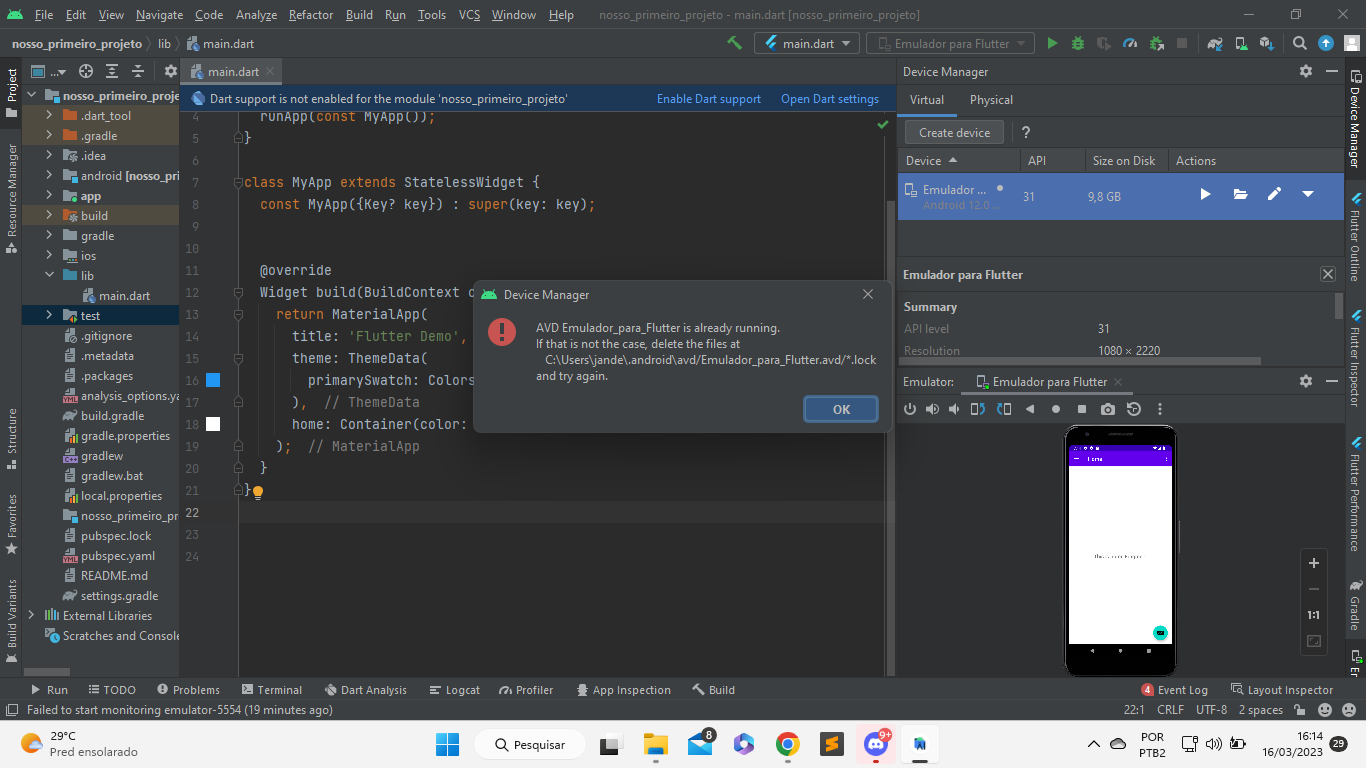Click Expand All icon in Project panel
The image size is (1366, 768).
112,71
